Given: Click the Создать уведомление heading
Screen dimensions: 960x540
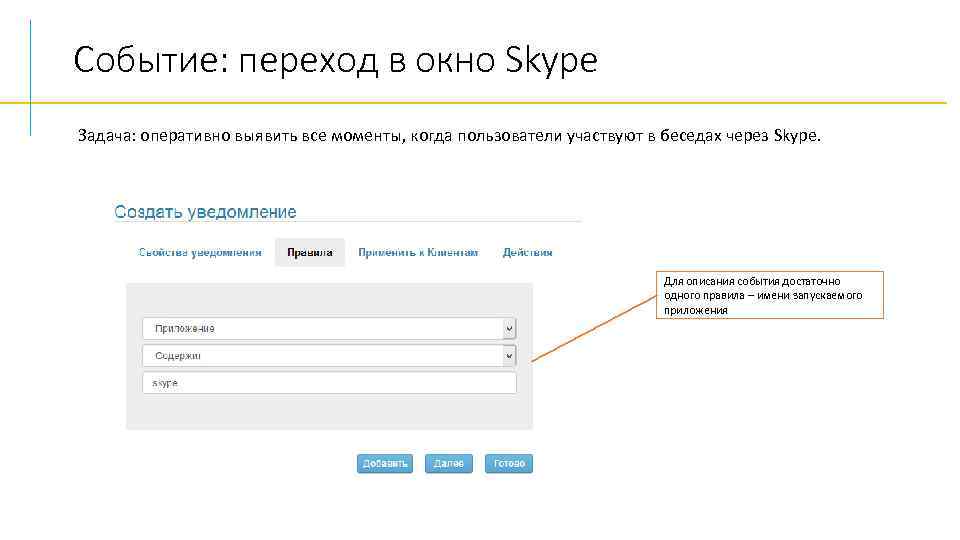Looking at the screenshot, I should click(205, 212).
